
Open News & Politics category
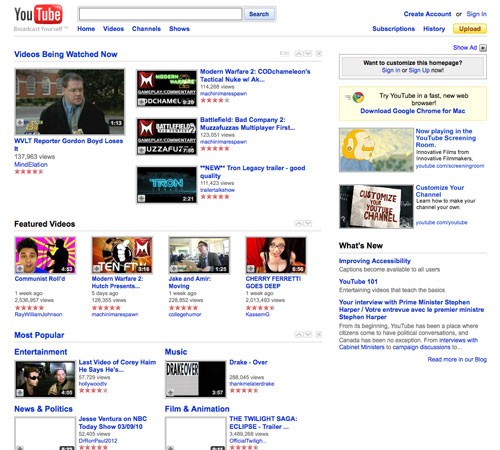coord(43,409)
